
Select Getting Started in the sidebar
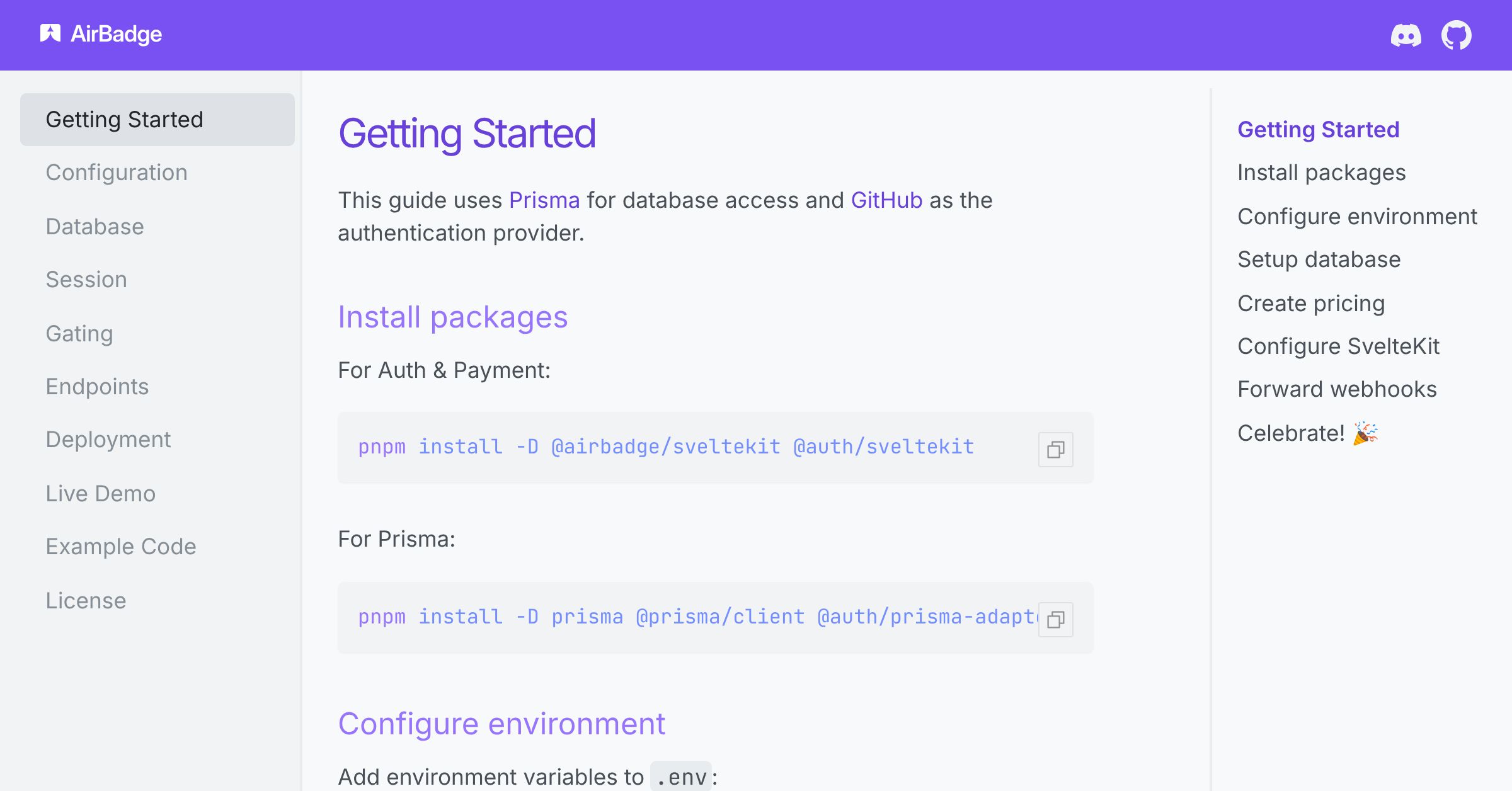point(157,120)
